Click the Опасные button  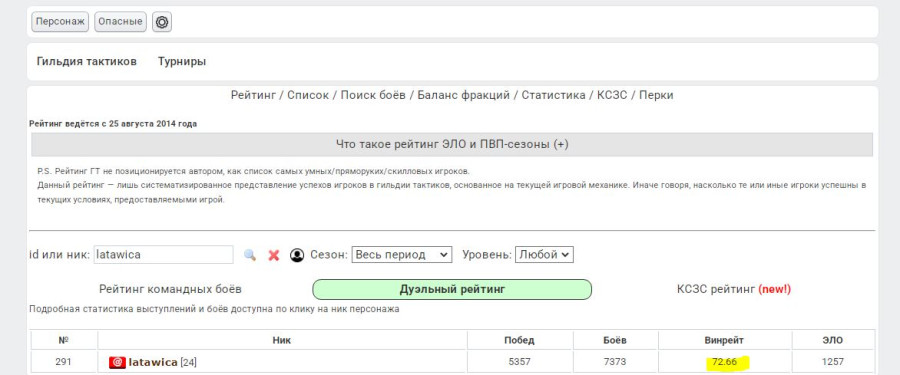pos(121,22)
